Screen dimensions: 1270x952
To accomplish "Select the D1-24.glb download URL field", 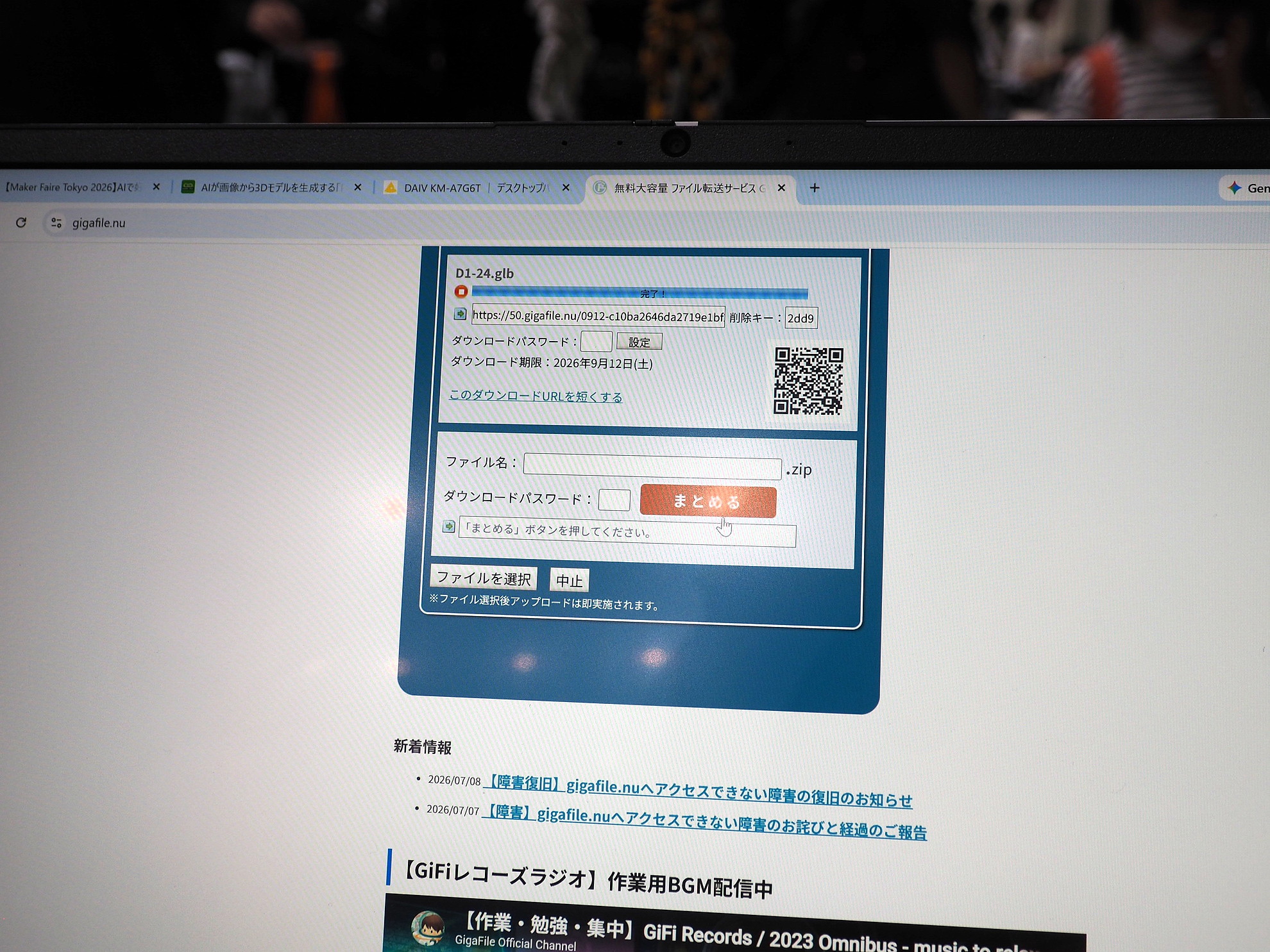I will 598,316.
